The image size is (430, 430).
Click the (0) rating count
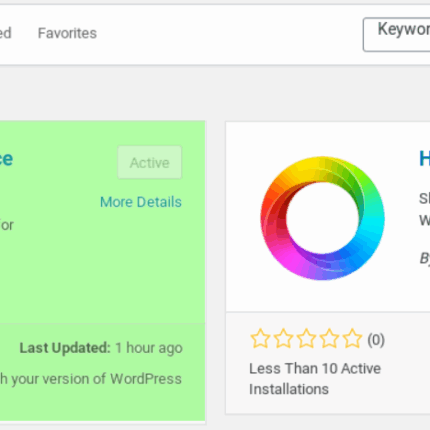pos(376,340)
